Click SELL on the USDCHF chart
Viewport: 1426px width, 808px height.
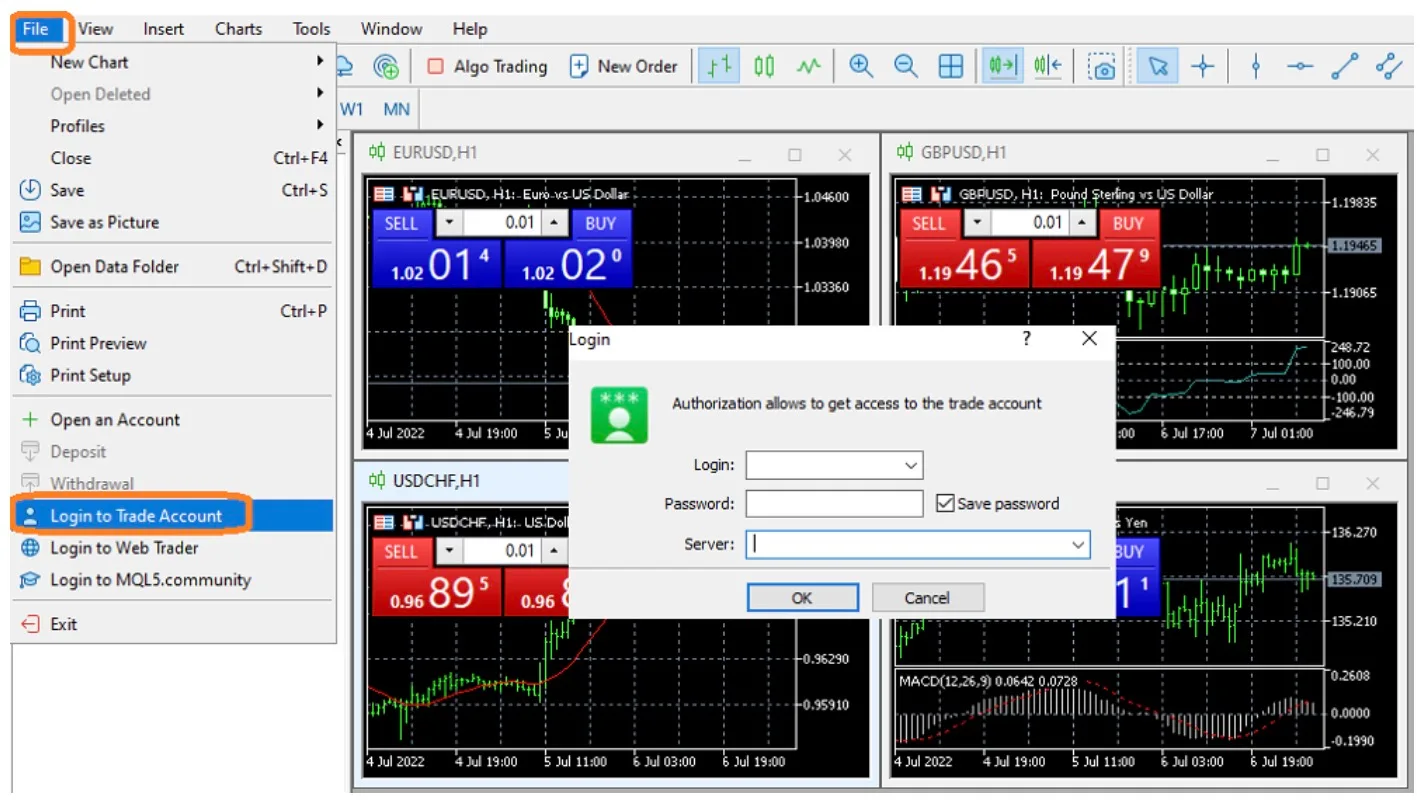point(401,551)
